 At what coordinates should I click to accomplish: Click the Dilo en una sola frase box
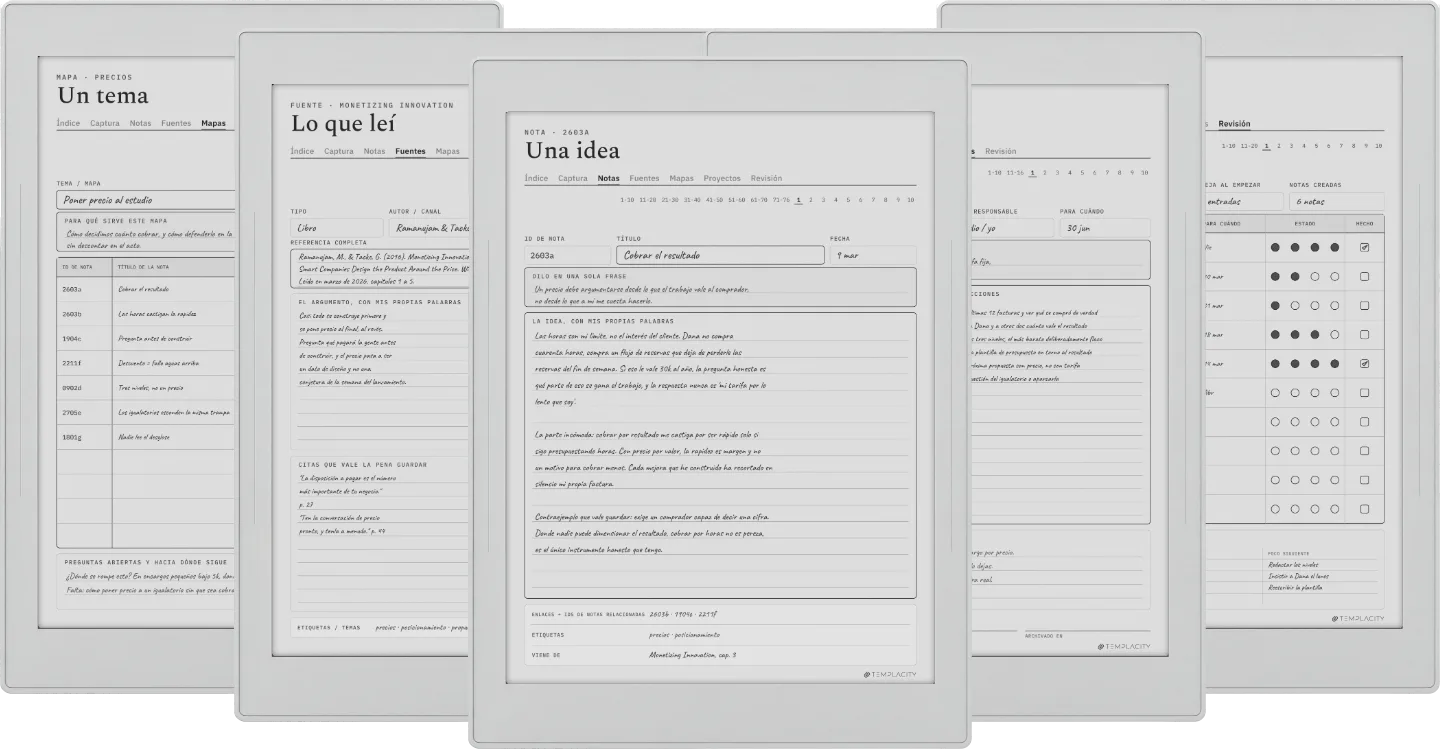point(720,286)
